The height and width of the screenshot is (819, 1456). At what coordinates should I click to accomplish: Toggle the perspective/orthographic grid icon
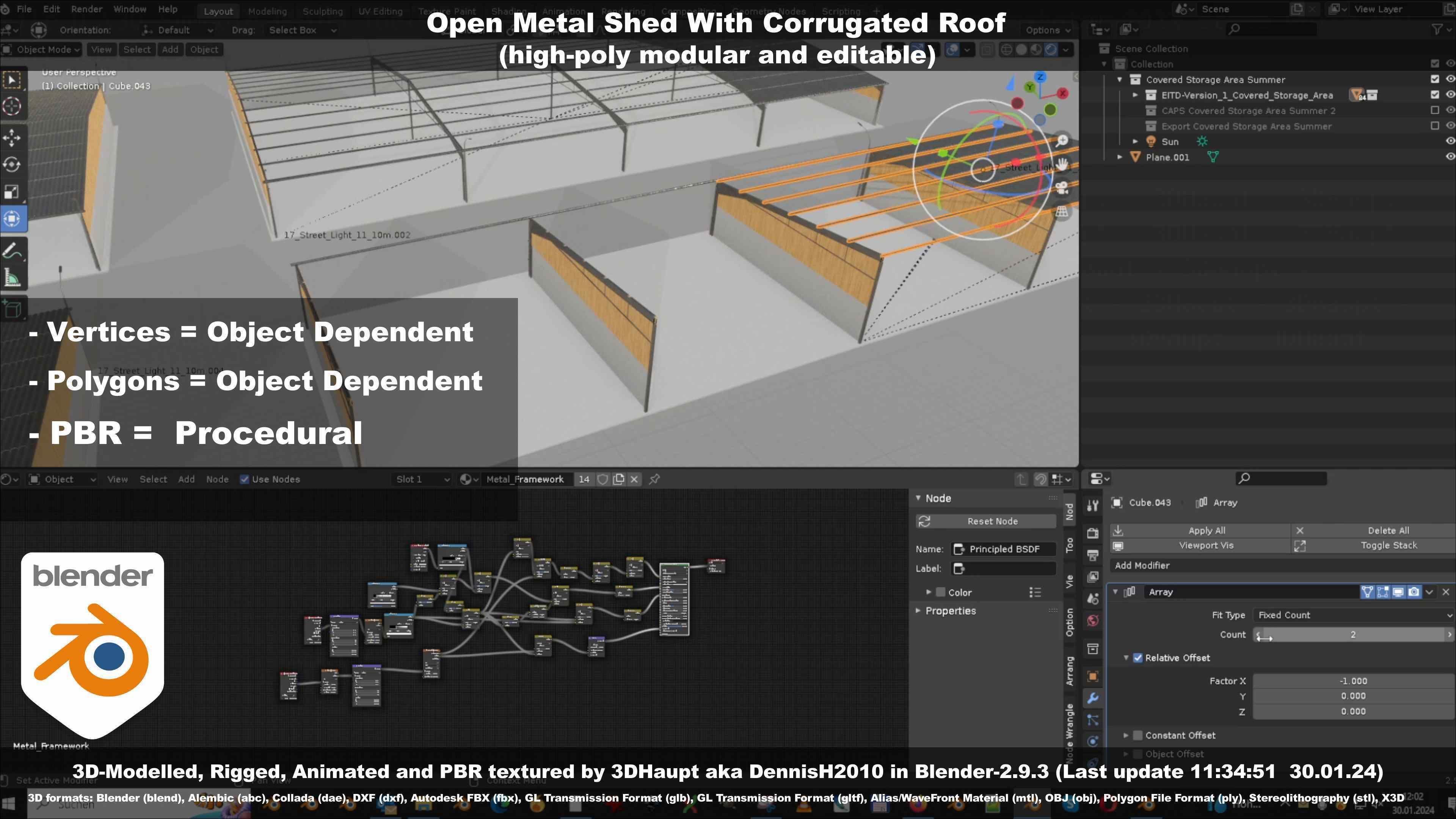[1062, 212]
